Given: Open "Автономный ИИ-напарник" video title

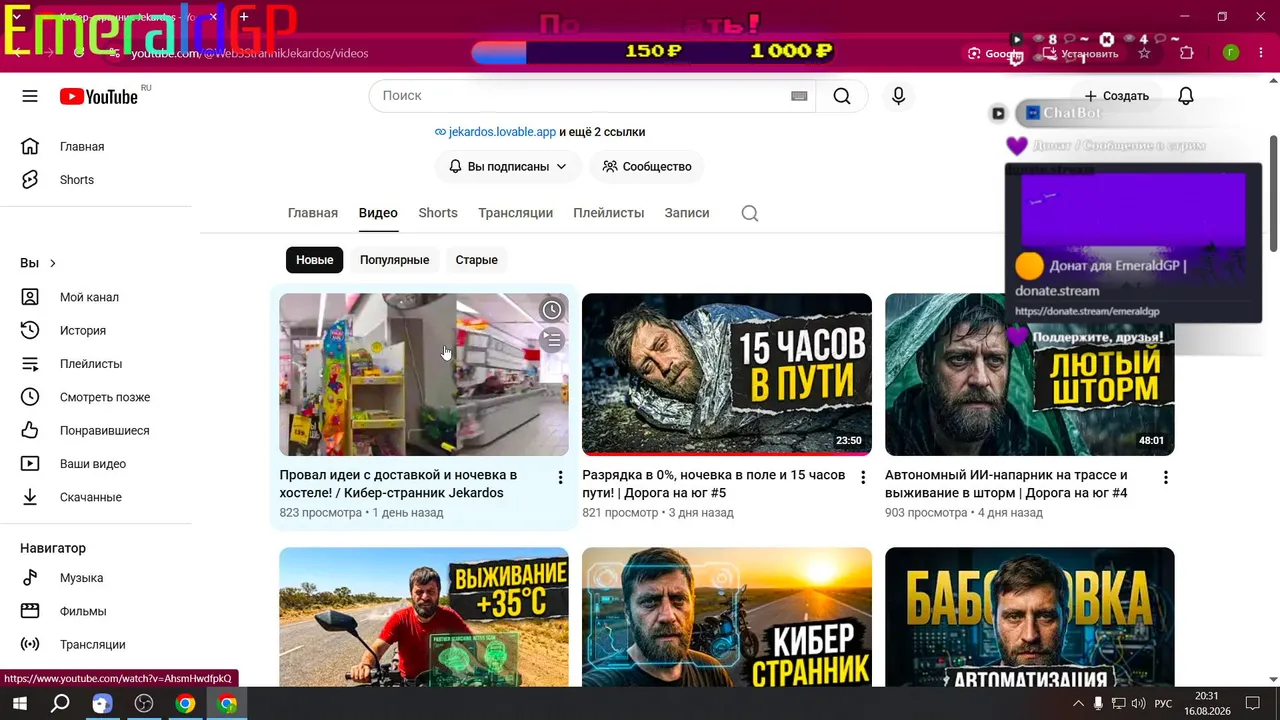Looking at the screenshot, I should pos(1007,484).
